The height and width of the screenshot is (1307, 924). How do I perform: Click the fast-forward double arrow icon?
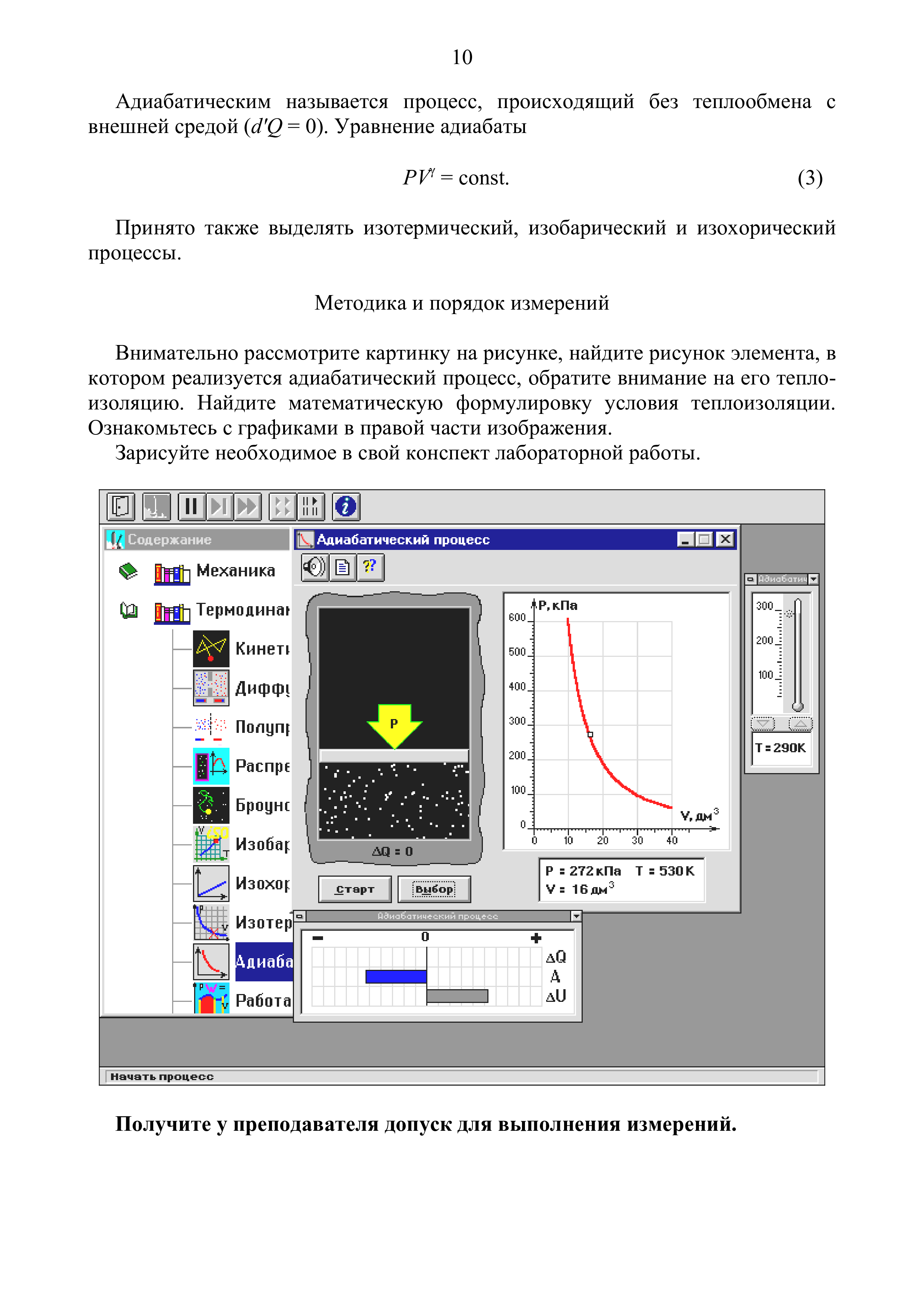coord(248,506)
